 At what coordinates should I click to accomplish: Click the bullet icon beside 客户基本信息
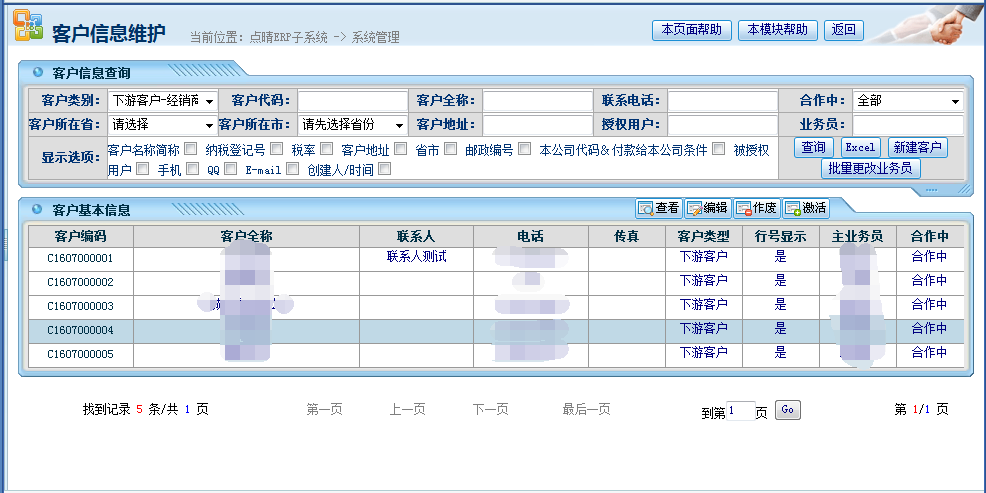pos(38,210)
